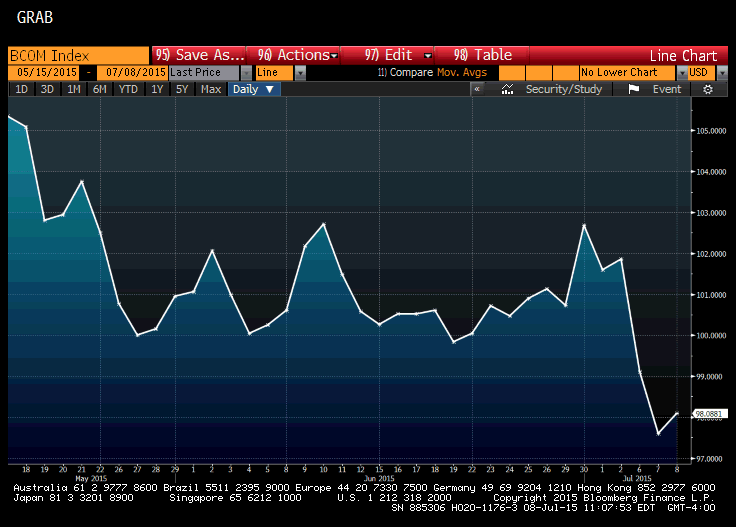The width and height of the screenshot is (736, 527).
Task: Click the third orange moving average box
Action: 566,72
